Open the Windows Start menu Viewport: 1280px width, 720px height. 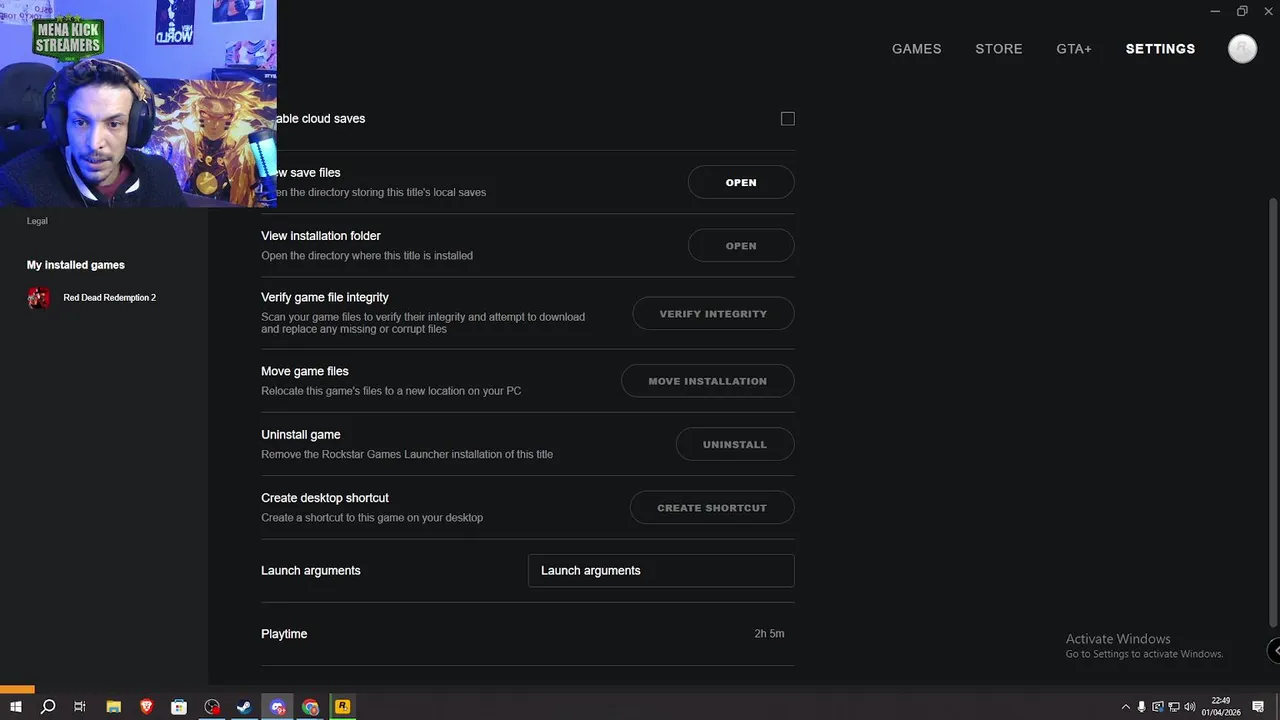(15, 707)
